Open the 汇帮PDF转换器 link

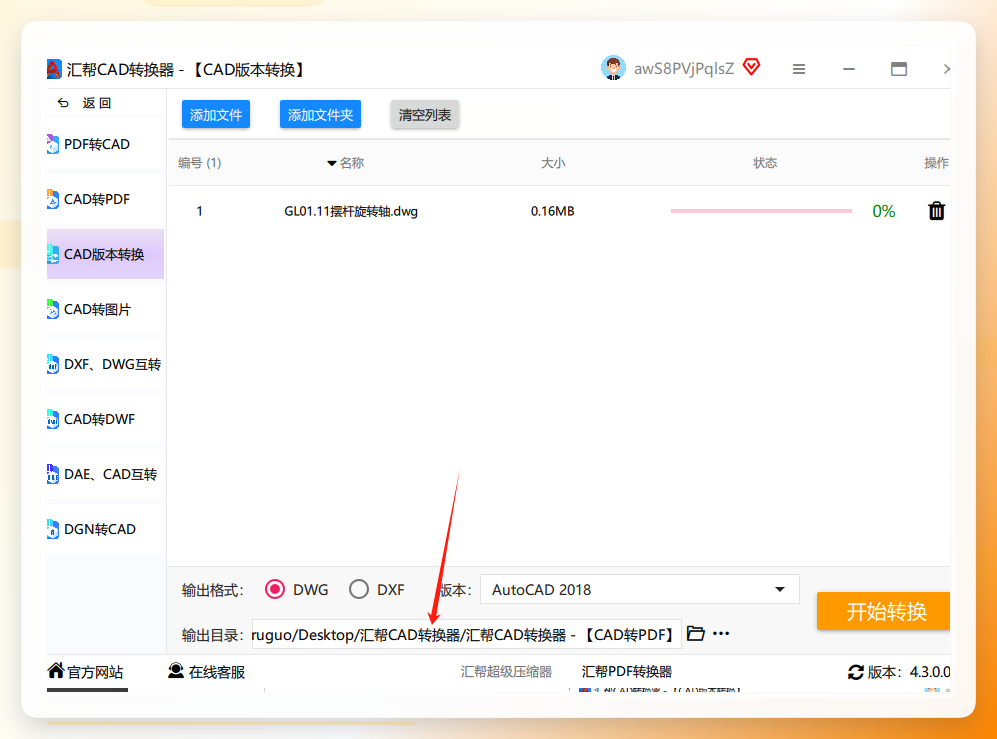click(627, 672)
